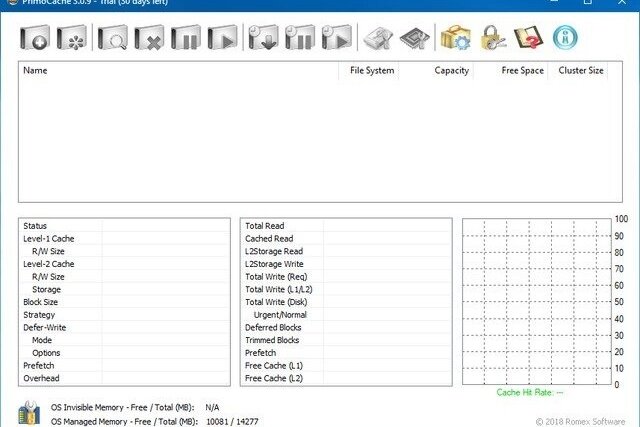Sort by Free Space column header
Screen dimensions: 640x427
point(510,70)
